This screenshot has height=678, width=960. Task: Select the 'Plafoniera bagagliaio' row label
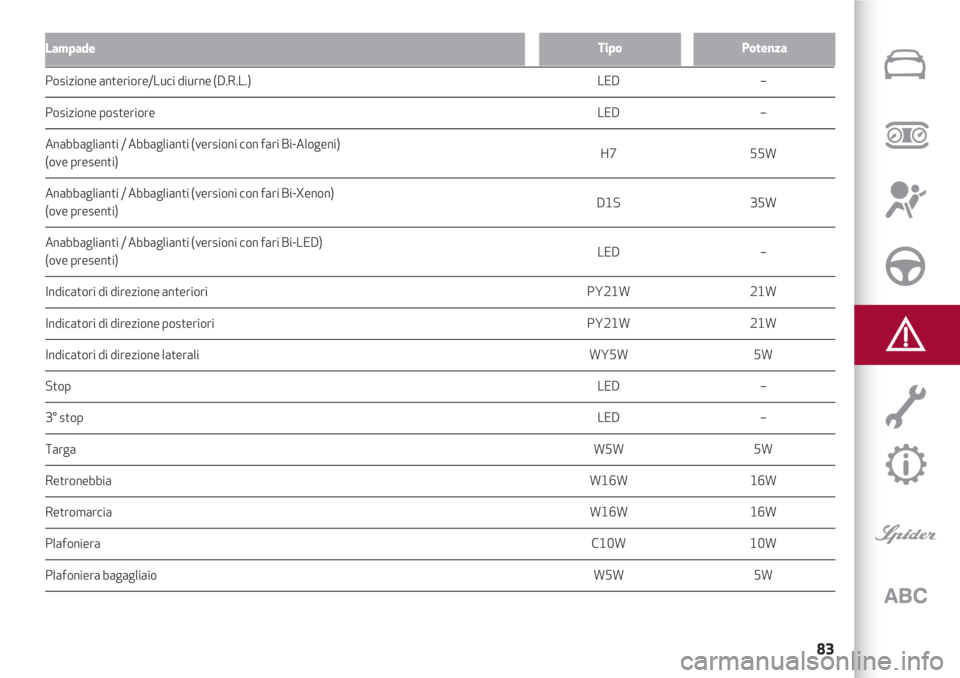[x=101, y=576]
